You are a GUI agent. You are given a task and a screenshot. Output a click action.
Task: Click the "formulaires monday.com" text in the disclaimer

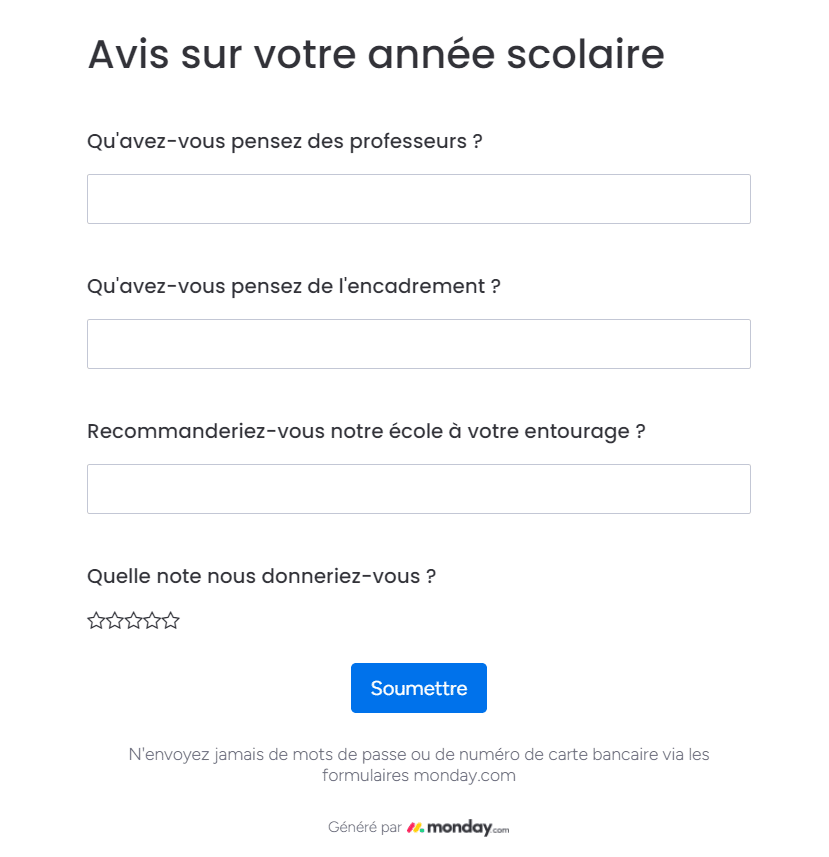pos(419,776)
